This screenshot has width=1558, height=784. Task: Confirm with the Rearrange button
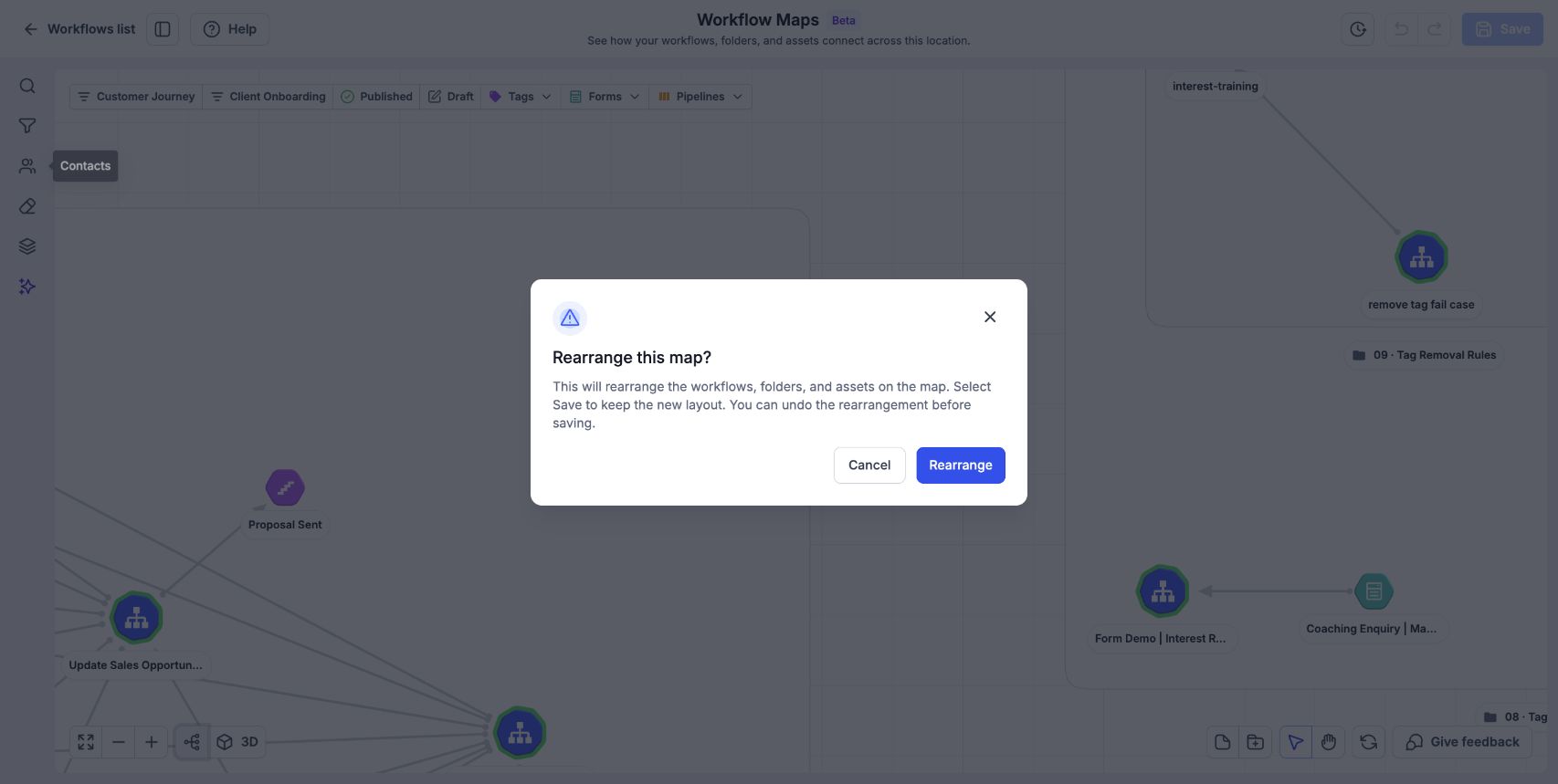(961, 465)
